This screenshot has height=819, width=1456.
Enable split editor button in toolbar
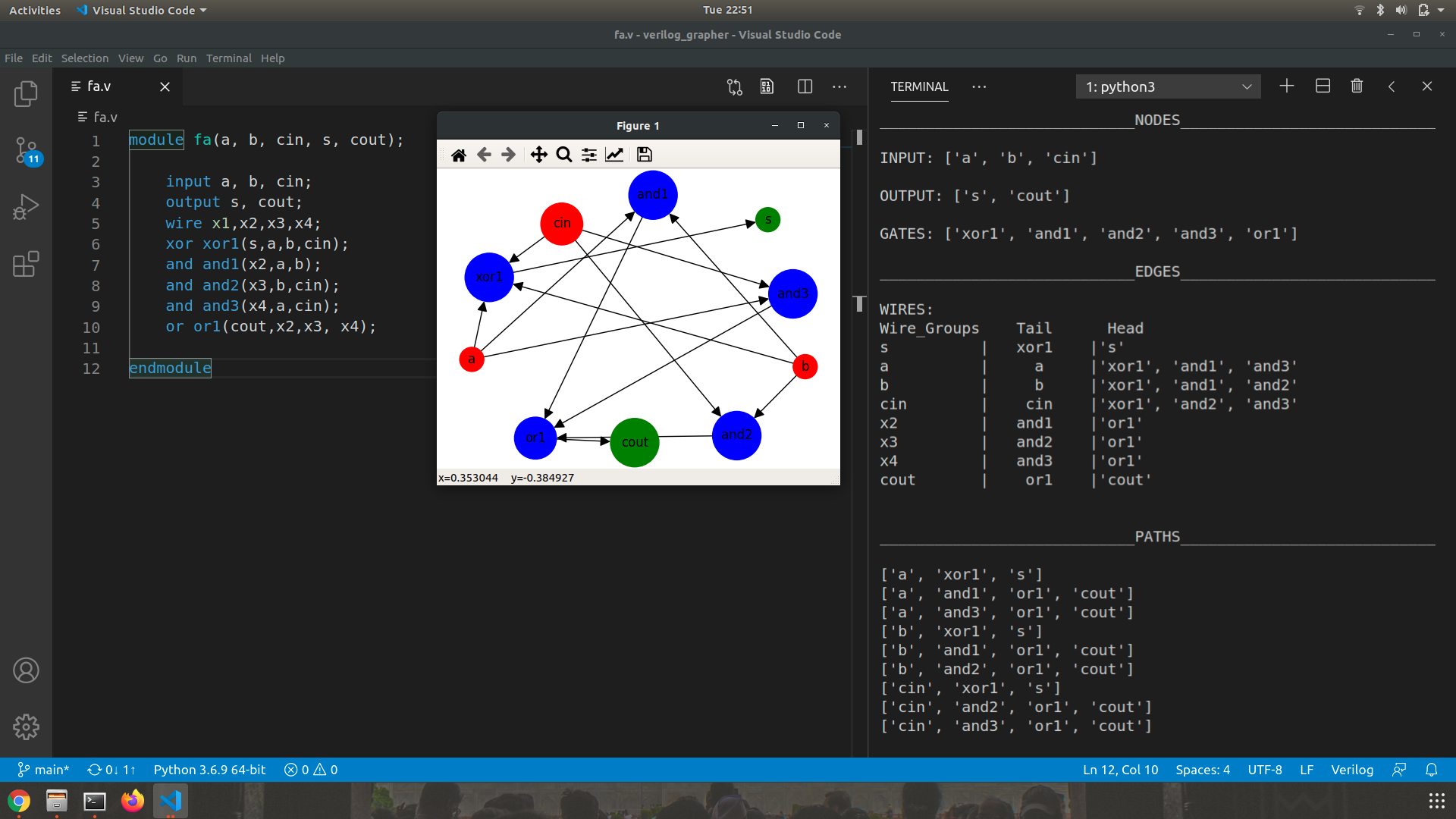point(805,87)
